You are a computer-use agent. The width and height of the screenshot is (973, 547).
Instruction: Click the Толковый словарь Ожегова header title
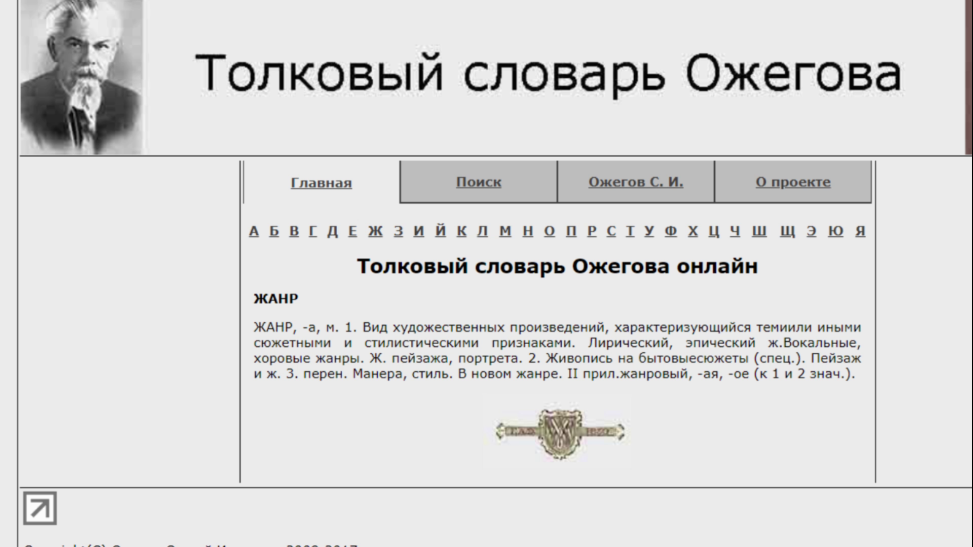[x=548, y=75]
